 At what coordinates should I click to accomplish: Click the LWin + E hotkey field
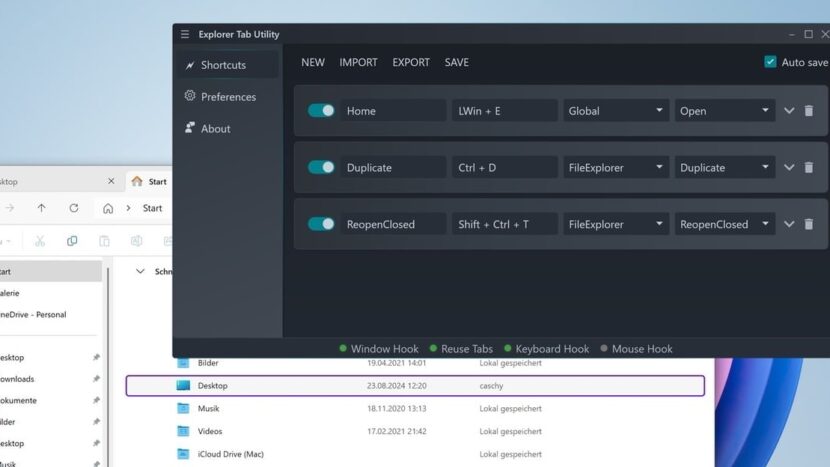tap(503, 111)
